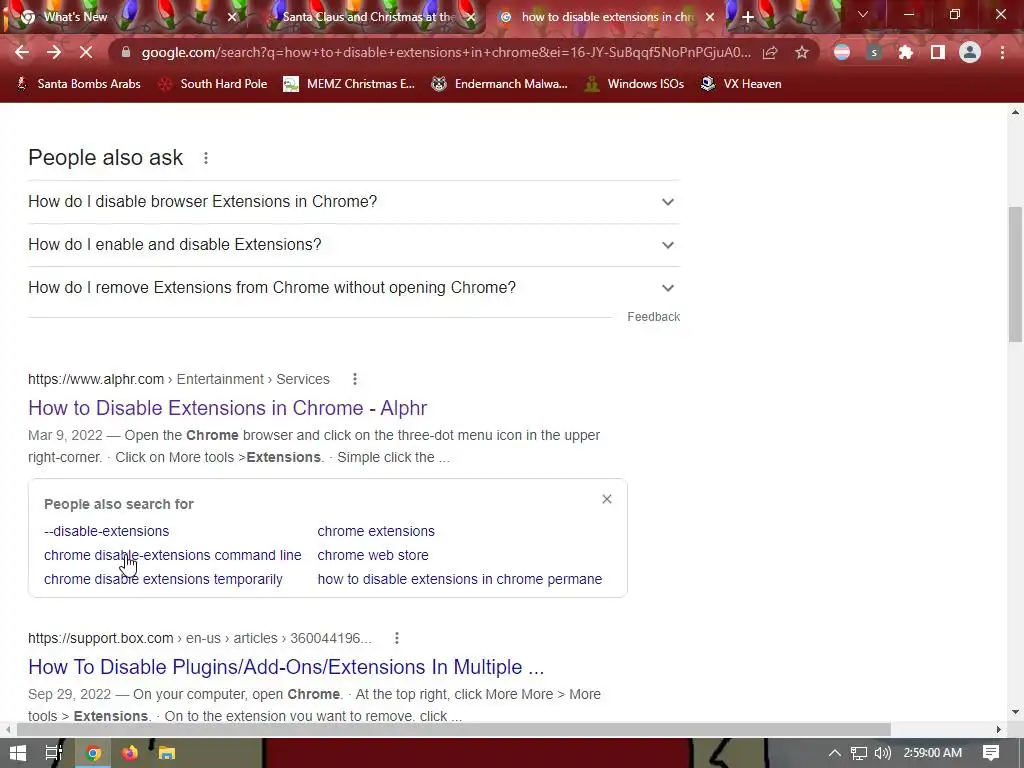Viewport: 1024px width, 768px height.
Task: Stop loading the page
Action: (86, 52)
